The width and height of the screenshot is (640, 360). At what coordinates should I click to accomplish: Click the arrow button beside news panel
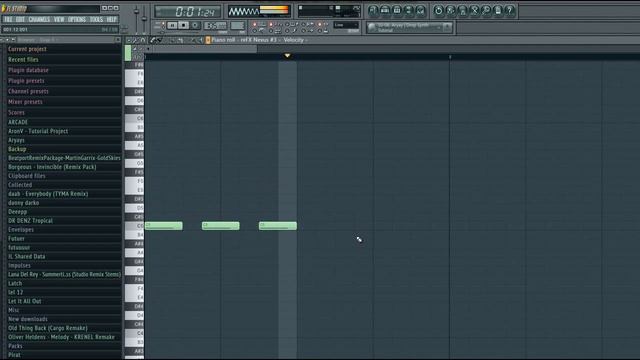[447, 27]
